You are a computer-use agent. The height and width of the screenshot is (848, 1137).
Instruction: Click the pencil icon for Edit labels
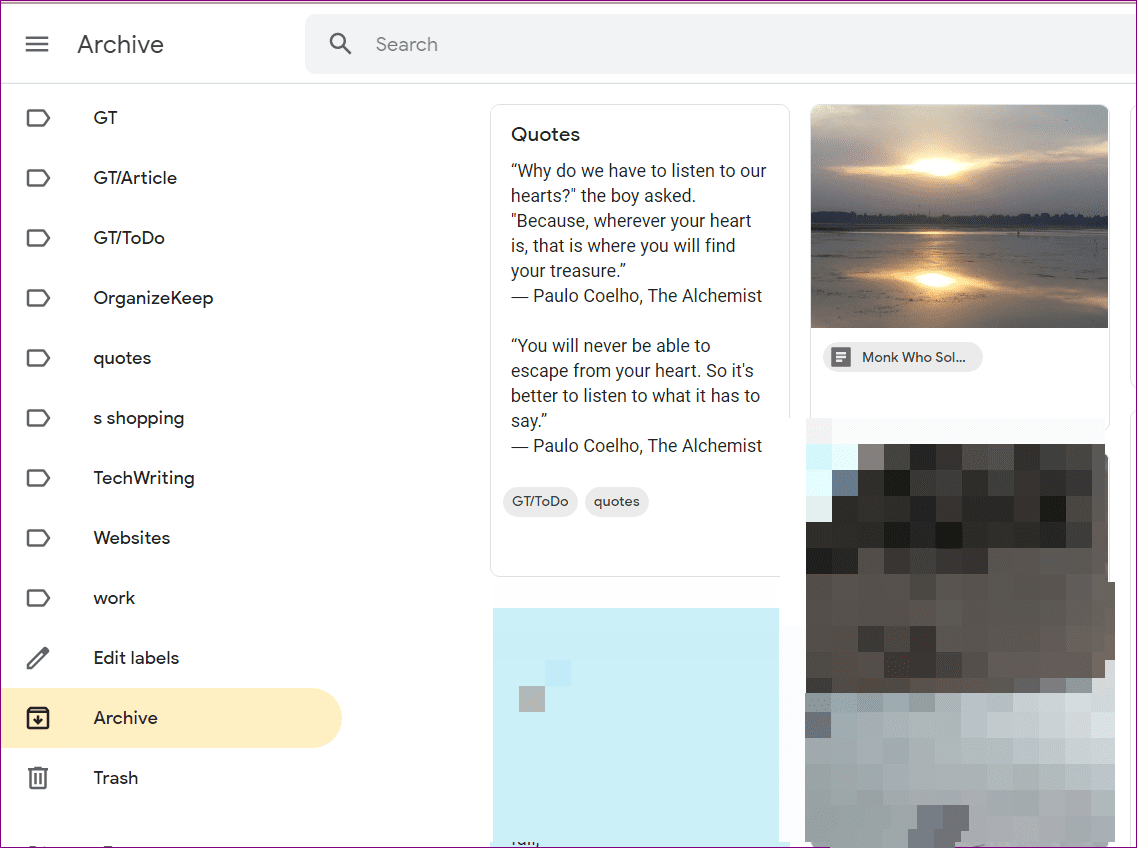tap(38, 658)
